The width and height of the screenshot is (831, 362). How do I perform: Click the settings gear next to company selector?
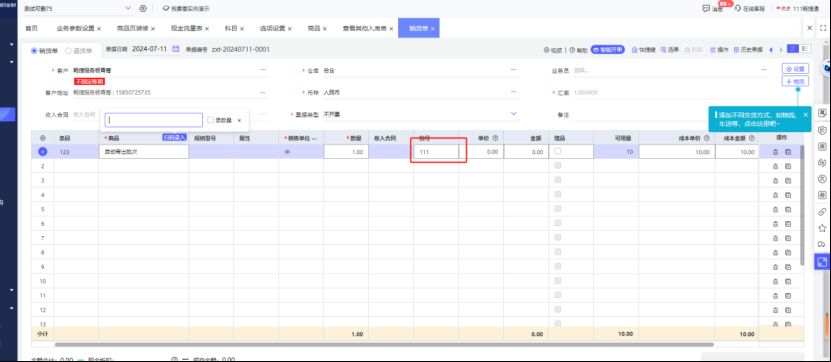tap(143, 8)
